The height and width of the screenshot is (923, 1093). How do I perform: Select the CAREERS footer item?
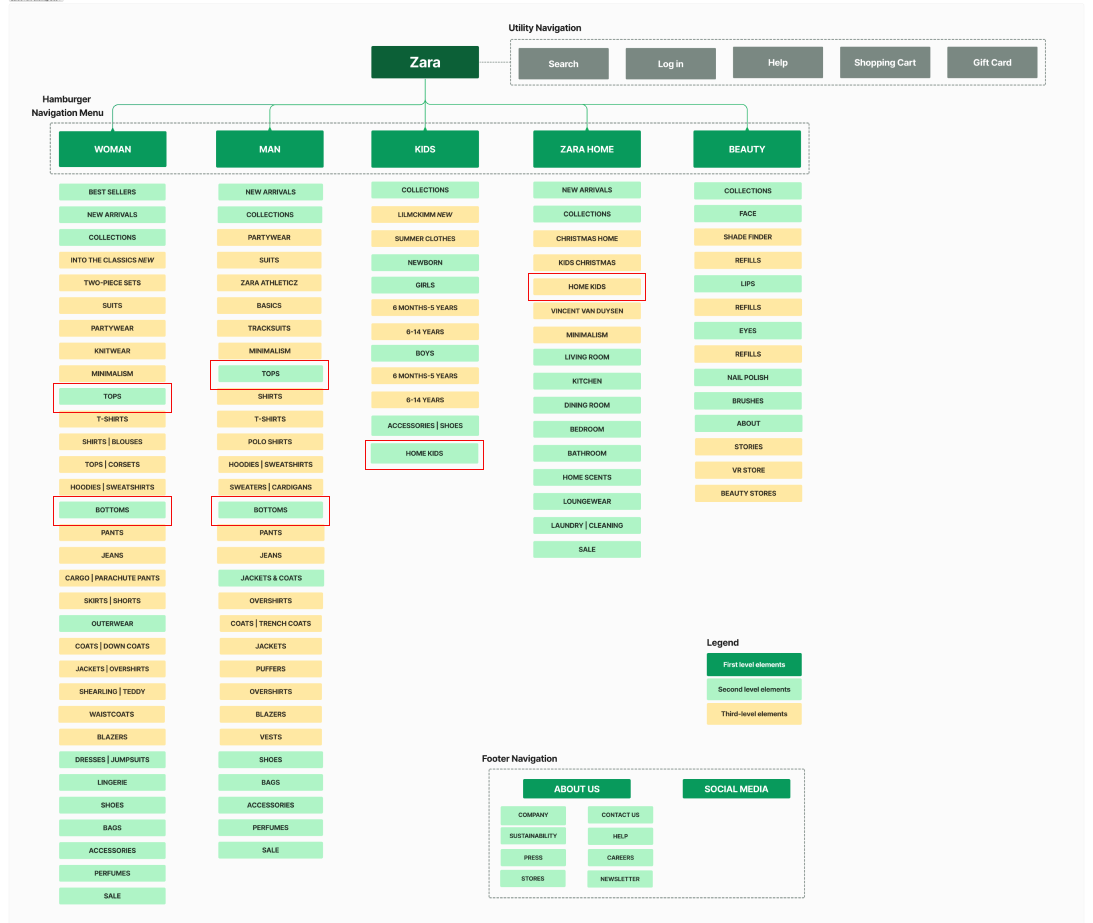point(620,857)
